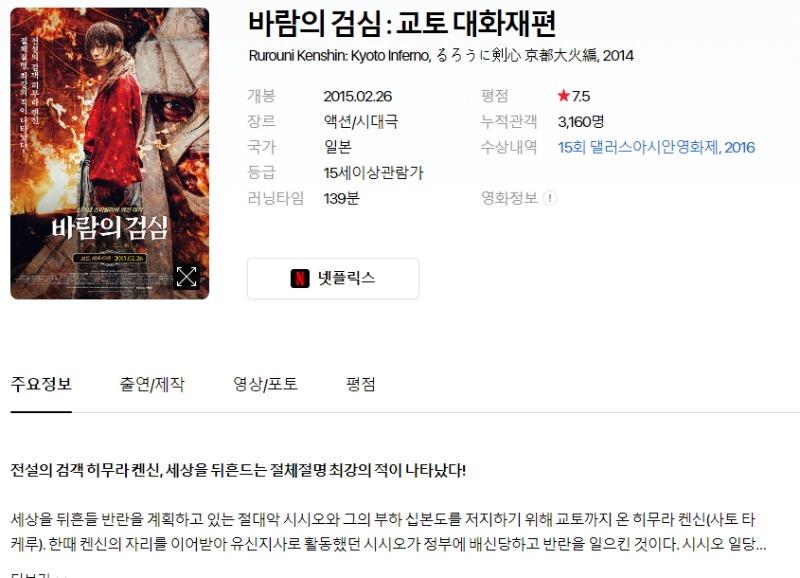This screenshot has height=578, width=800.
Task: Click the movie title 바람의 검심 : 교토 대화재편
Action: pos(402,23)
